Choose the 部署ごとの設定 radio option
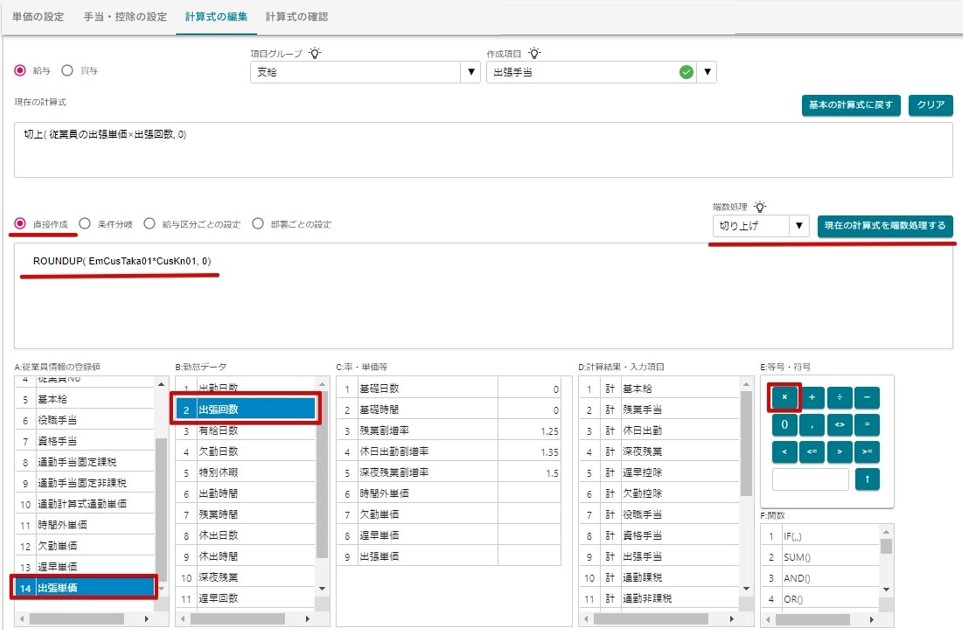963x630 pixels. click(x=258, y=224)
